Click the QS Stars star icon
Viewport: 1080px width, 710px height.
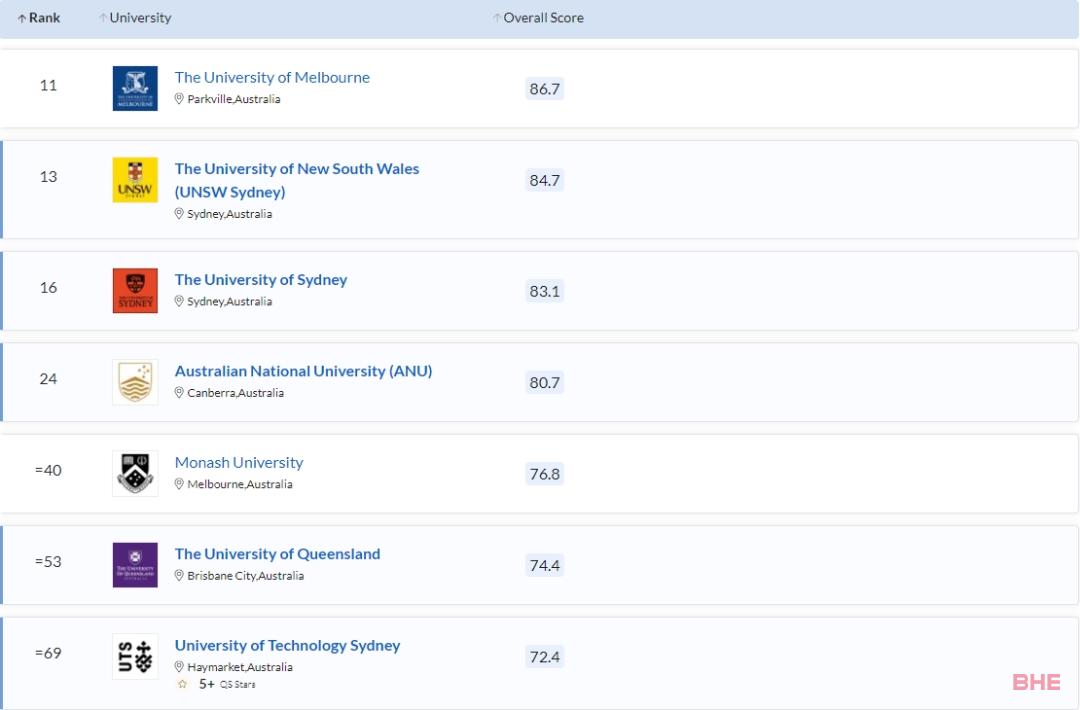click(x=183, y=684)
